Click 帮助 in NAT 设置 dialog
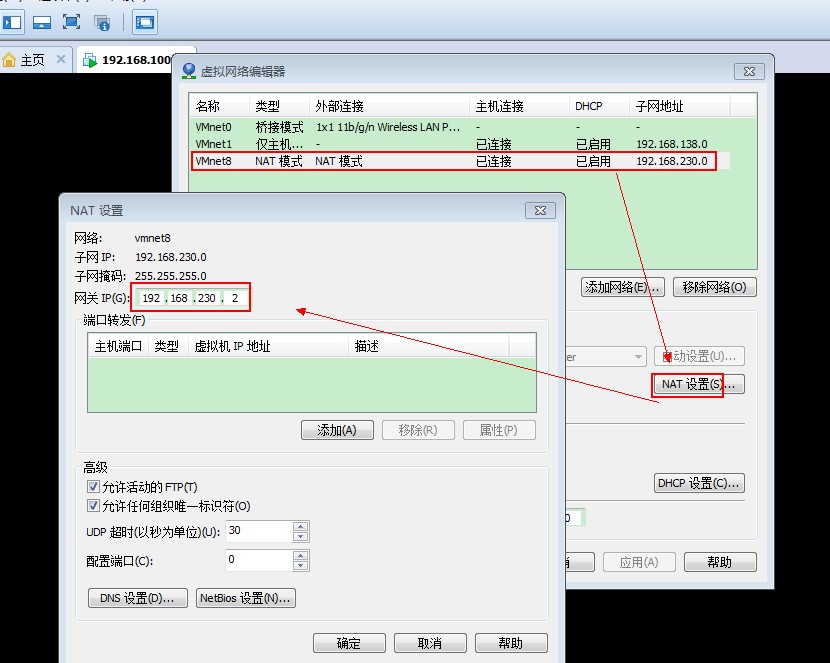 [x=511, y=643]
